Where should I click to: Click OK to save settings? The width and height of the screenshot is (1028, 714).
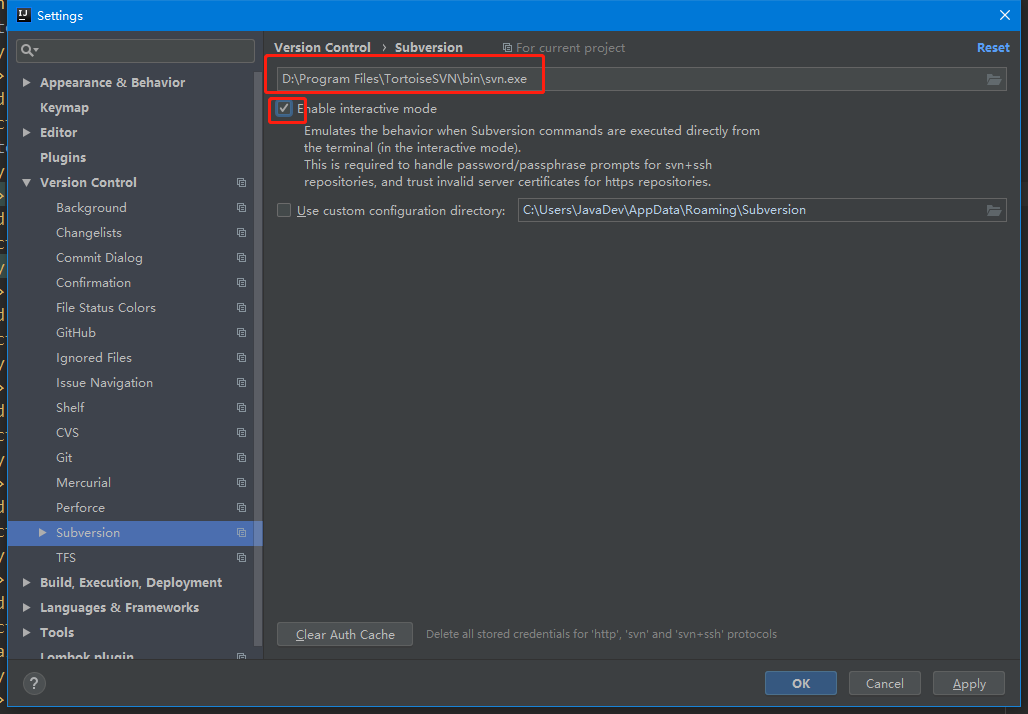tap(801, 683)
